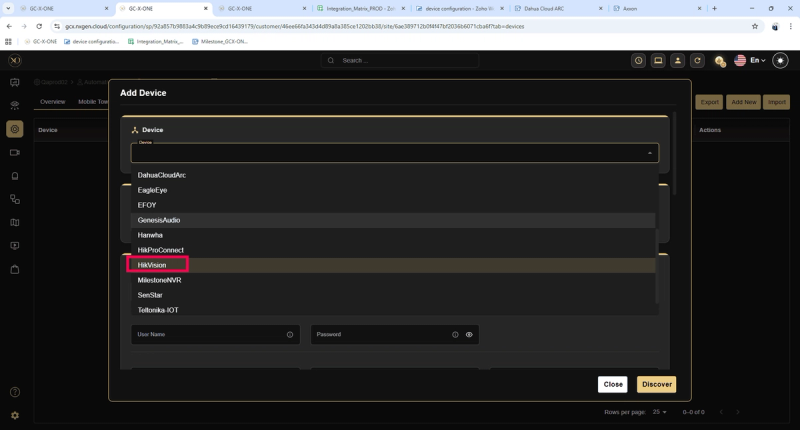Open the shopping bag sidebar icon
The width and height of the screenshot is (800, 430).
(15, 269)
